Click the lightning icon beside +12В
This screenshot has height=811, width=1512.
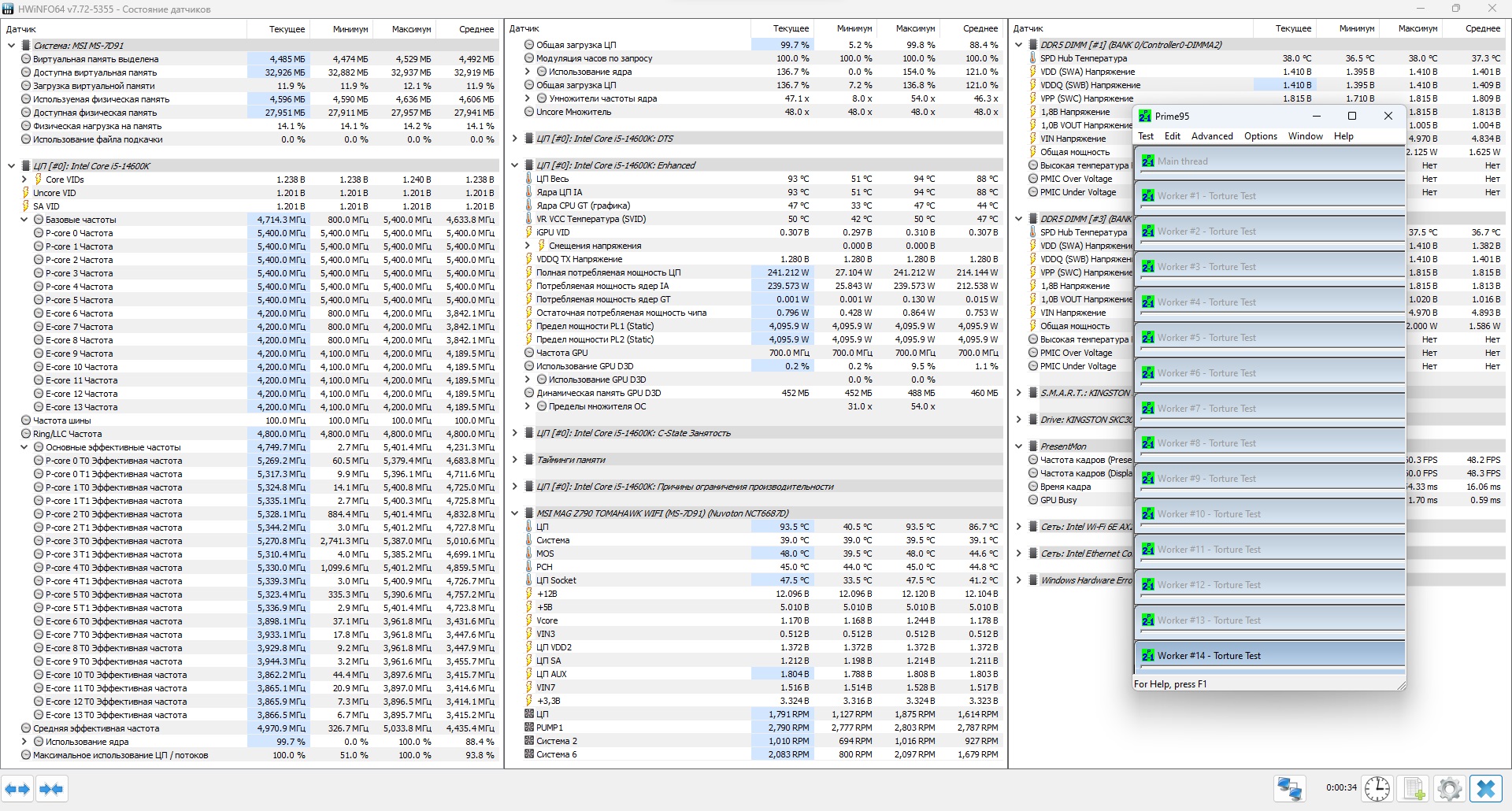click(529, 594)
